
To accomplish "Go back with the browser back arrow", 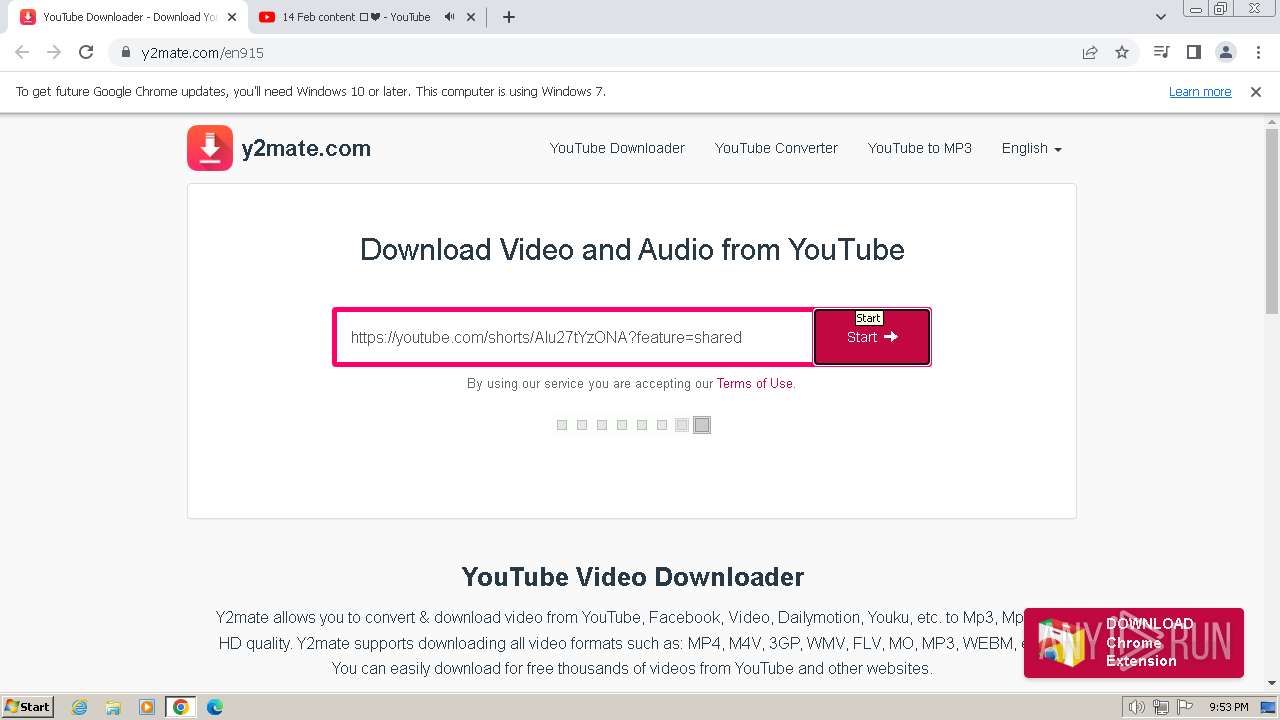I will 22,52.
